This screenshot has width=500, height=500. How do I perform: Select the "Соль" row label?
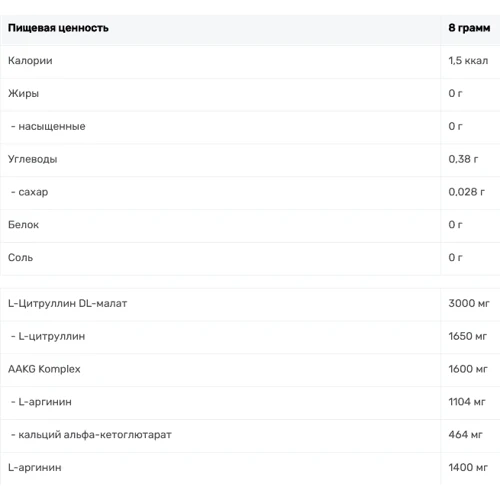pos(20,258)
